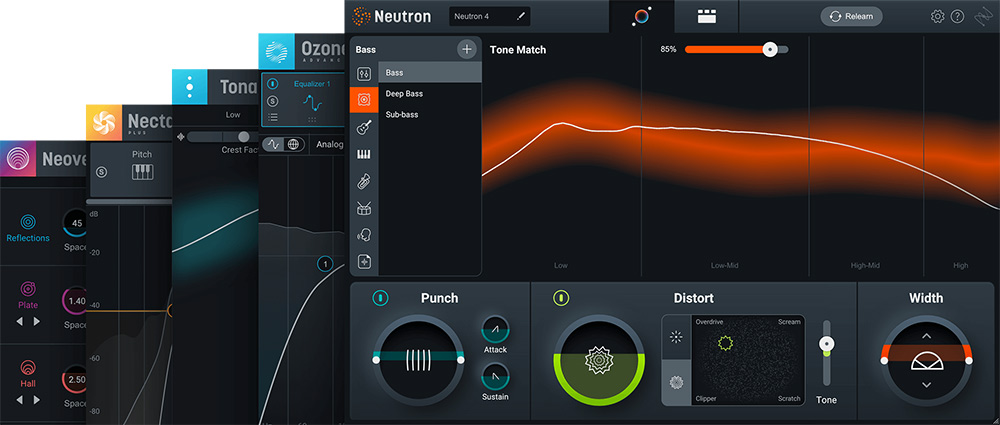Image resolution: width=1000 pixels, height=425 pixels.
Task: Click the Equalizer 1 curve icon in Ozone
Action: coord(312,102)
